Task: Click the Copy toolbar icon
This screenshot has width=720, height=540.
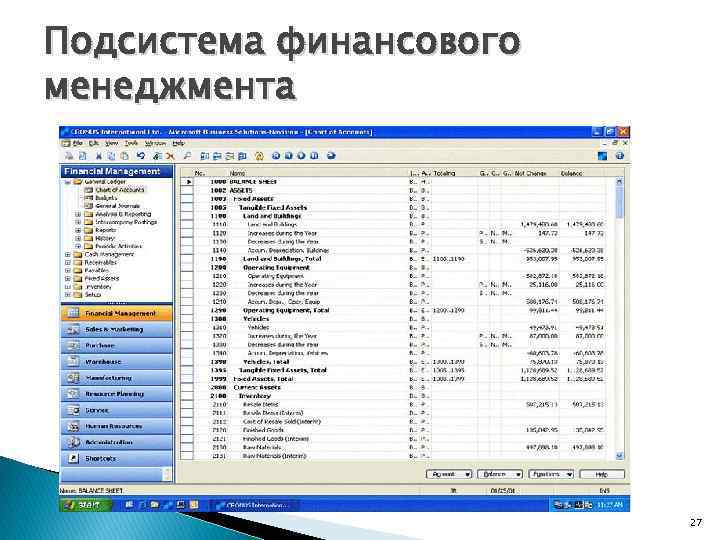Action: (111, 156)
